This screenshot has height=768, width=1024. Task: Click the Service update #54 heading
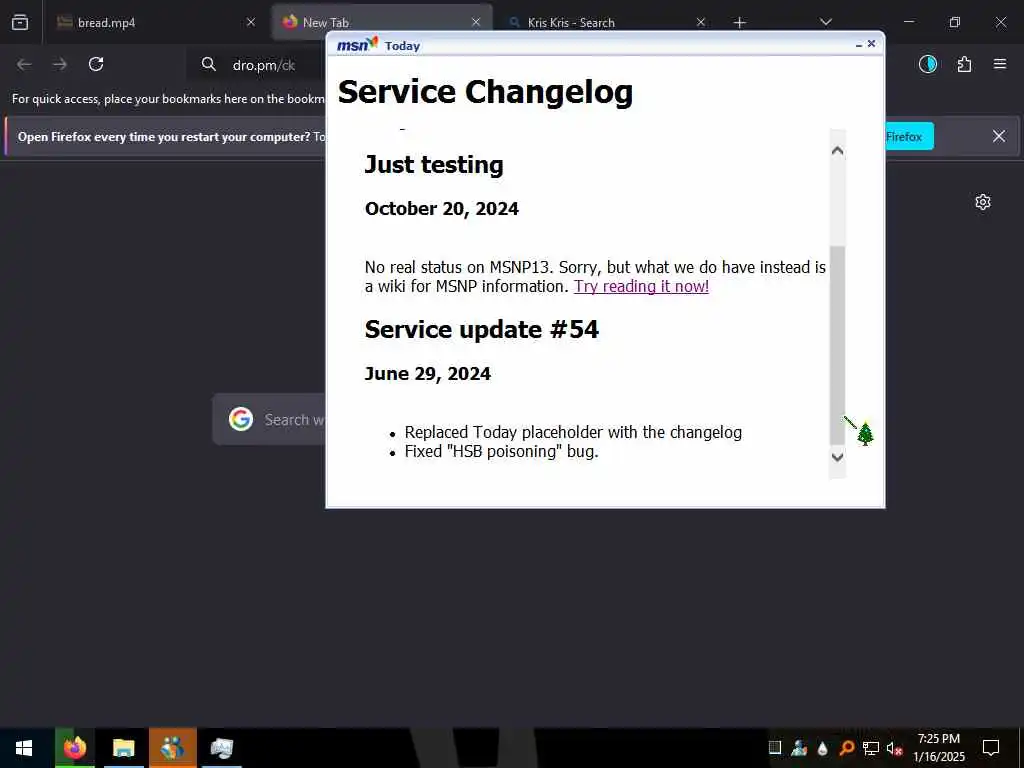482,329
